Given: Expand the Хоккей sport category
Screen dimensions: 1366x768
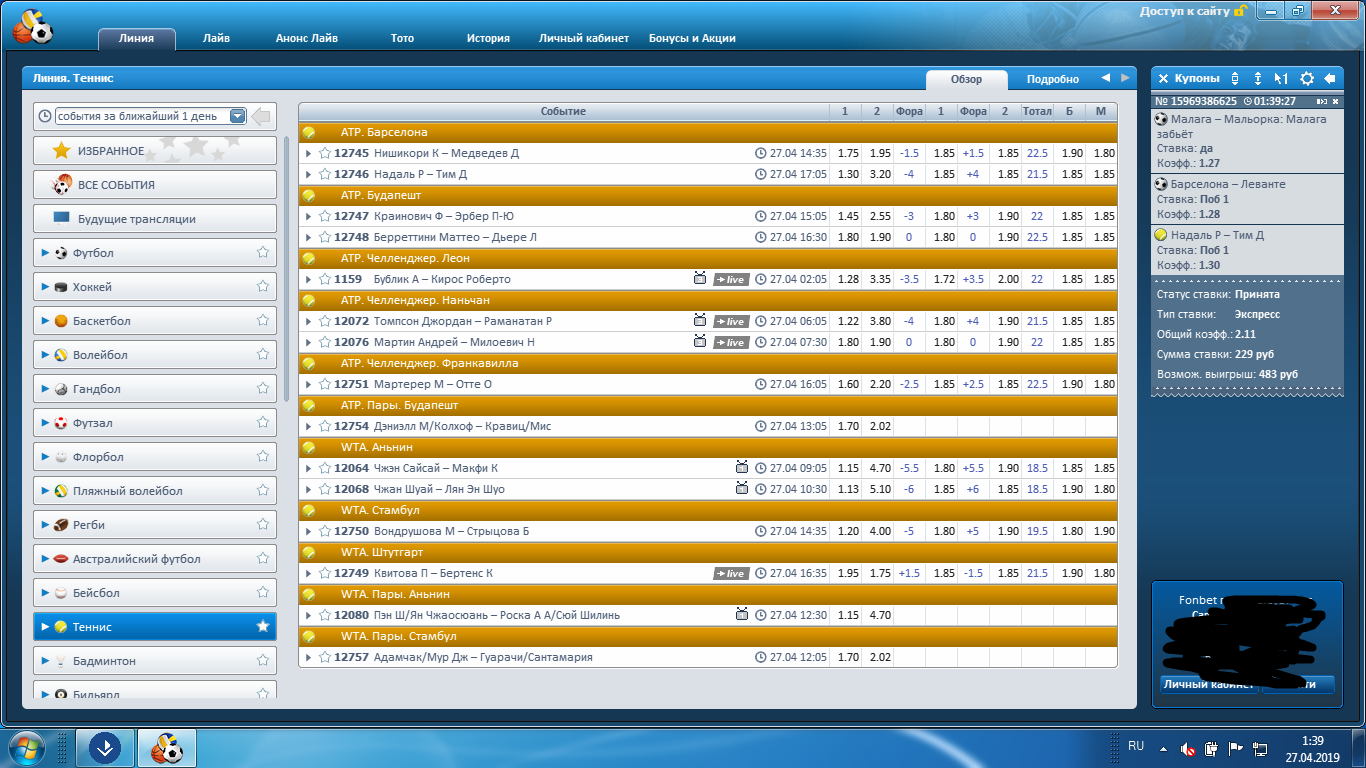Looking at the screenshot, I should coord(46,287).
